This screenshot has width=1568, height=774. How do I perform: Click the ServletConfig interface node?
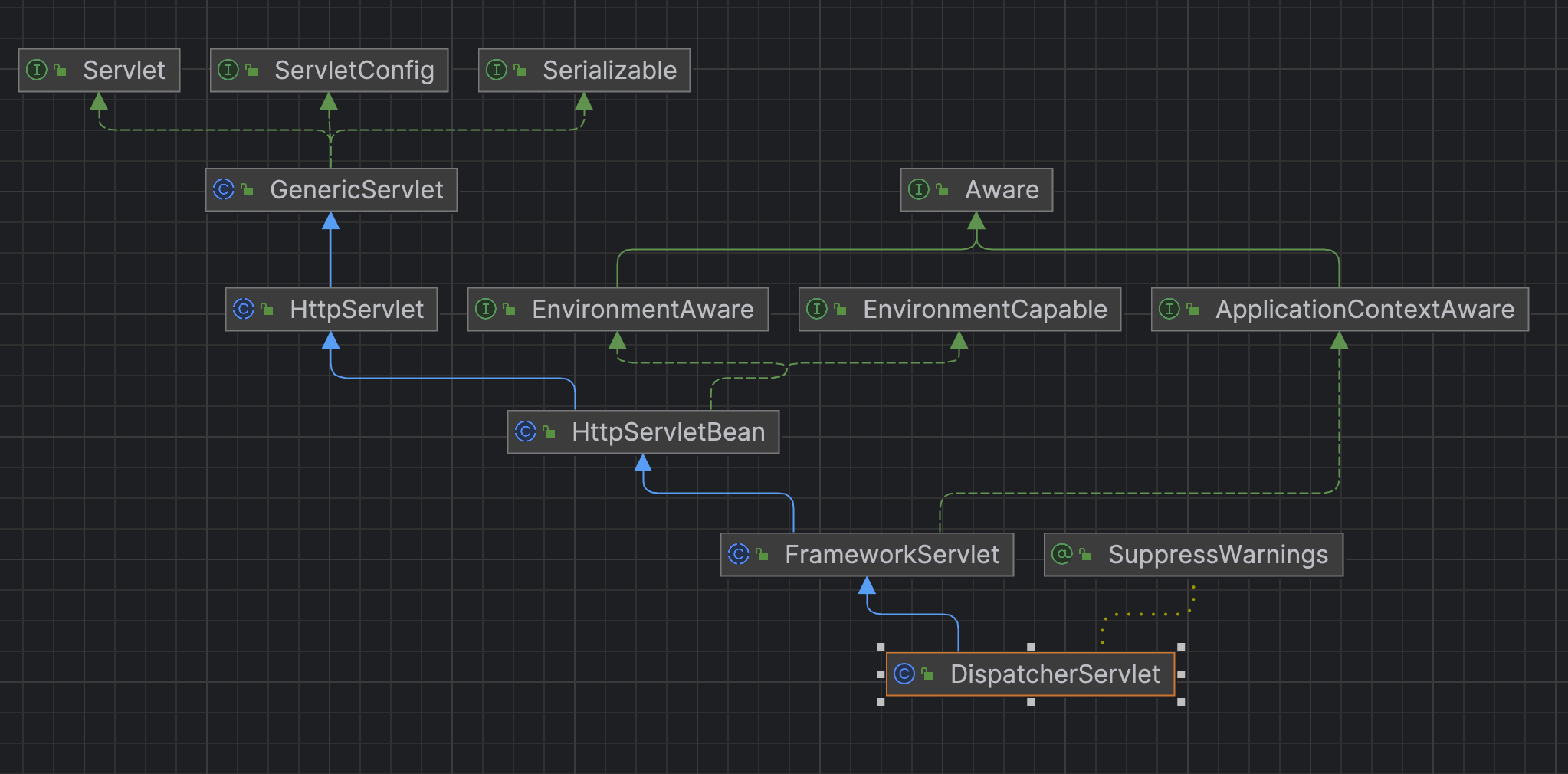(x=330, y=71)
